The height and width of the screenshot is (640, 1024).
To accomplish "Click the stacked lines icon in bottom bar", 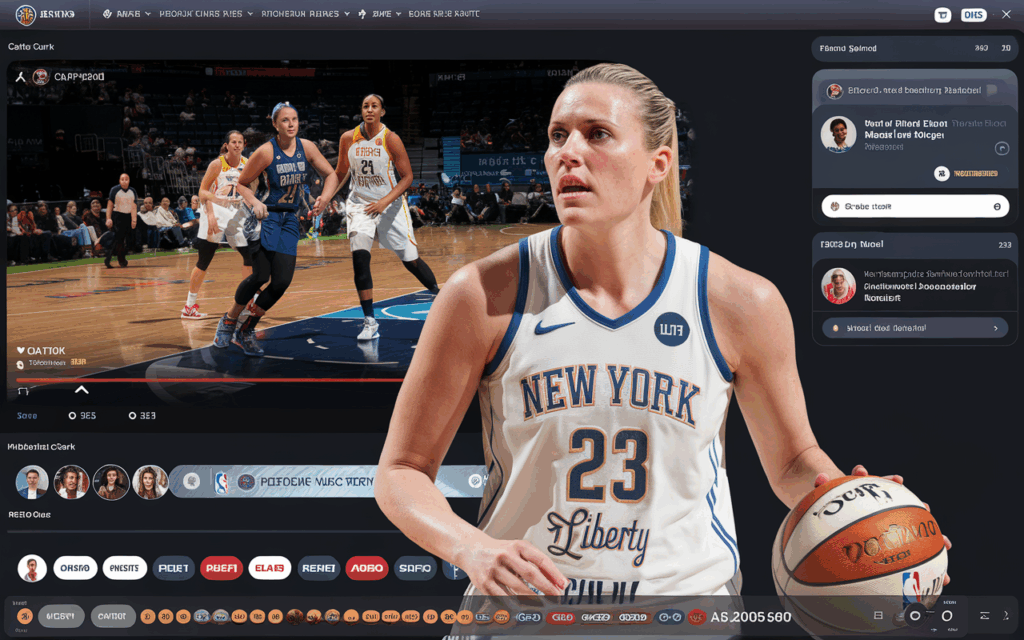I will pos(984,615).
